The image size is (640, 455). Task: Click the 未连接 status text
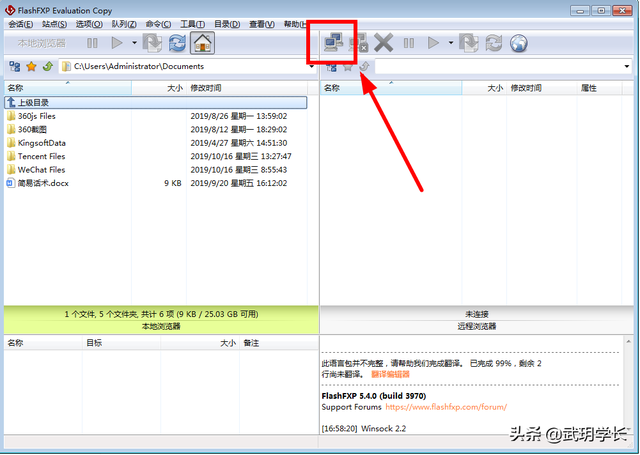click(477, 314)
